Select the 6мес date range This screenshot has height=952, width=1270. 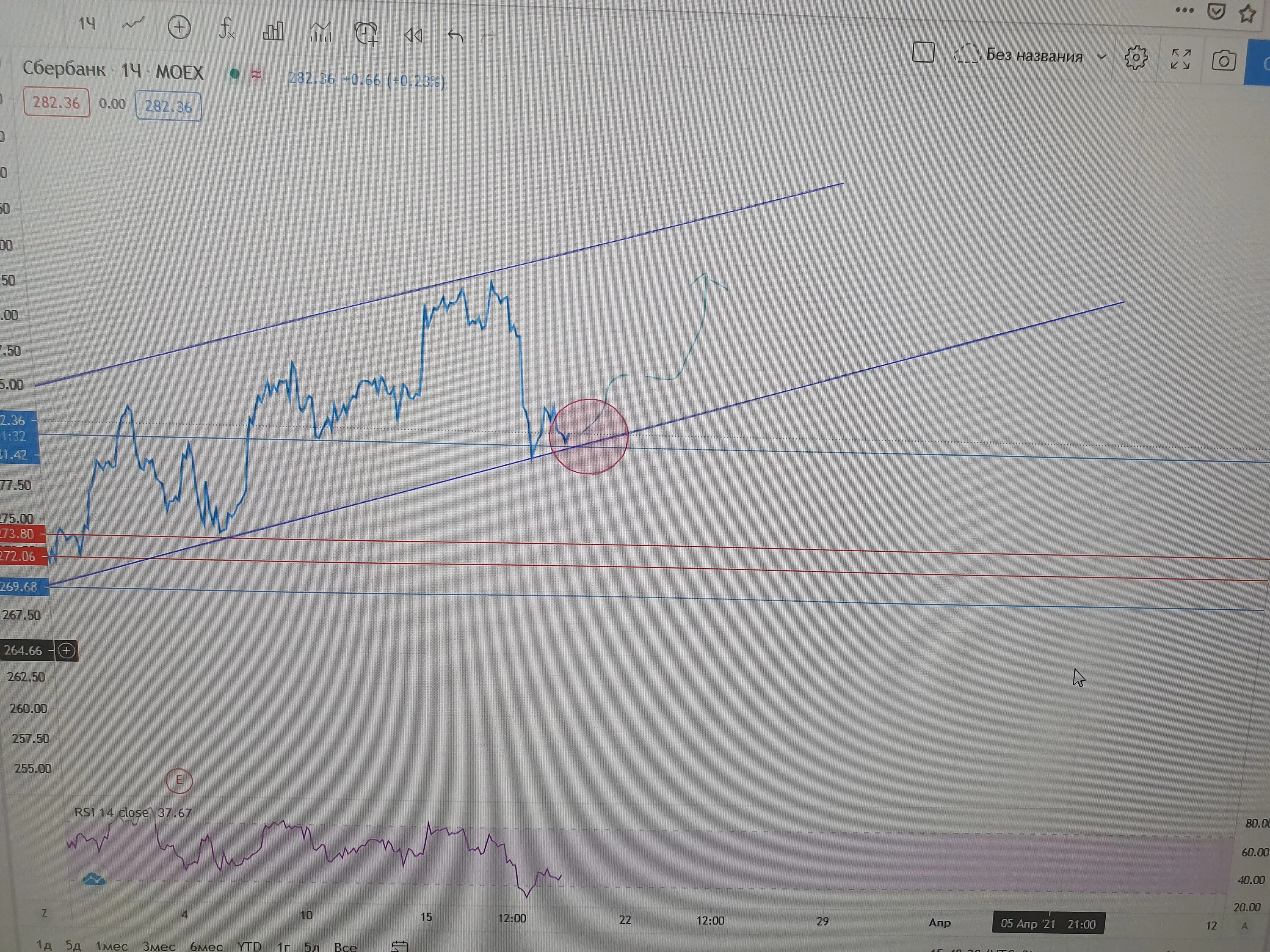point(206,946)
